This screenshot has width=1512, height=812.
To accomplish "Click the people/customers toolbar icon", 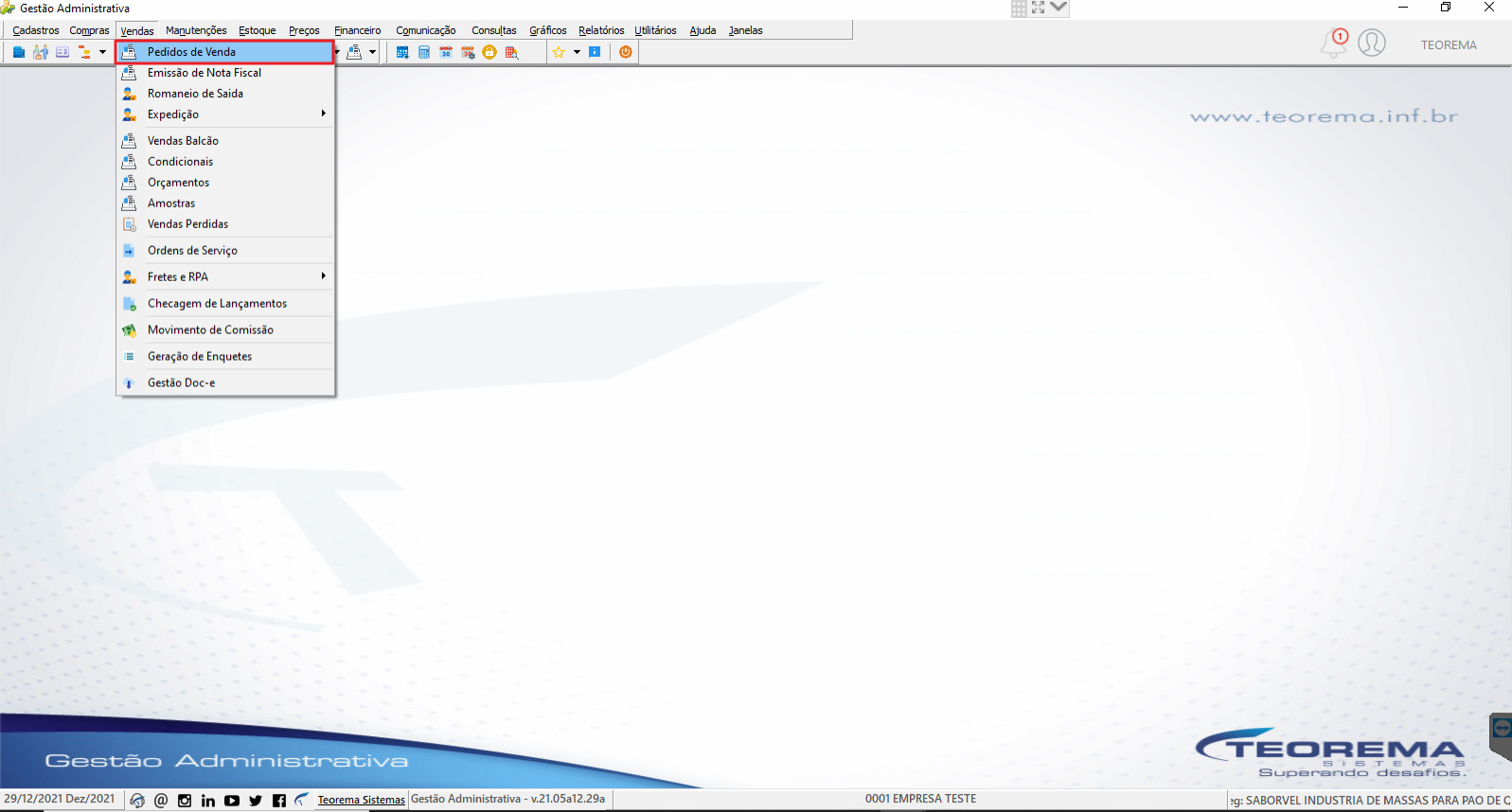I will pyautogui.click(x=41, y=52).
